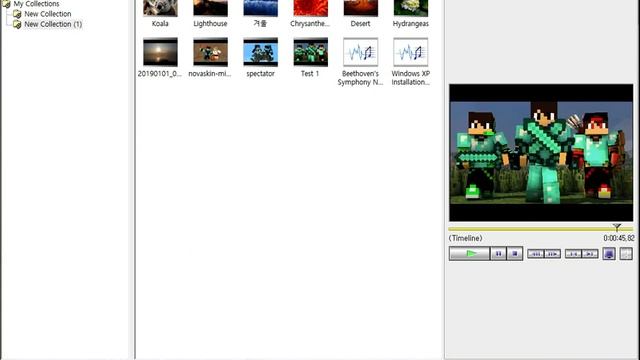
Task: Click the seek bar playhead marker
Action: (617, 227)
